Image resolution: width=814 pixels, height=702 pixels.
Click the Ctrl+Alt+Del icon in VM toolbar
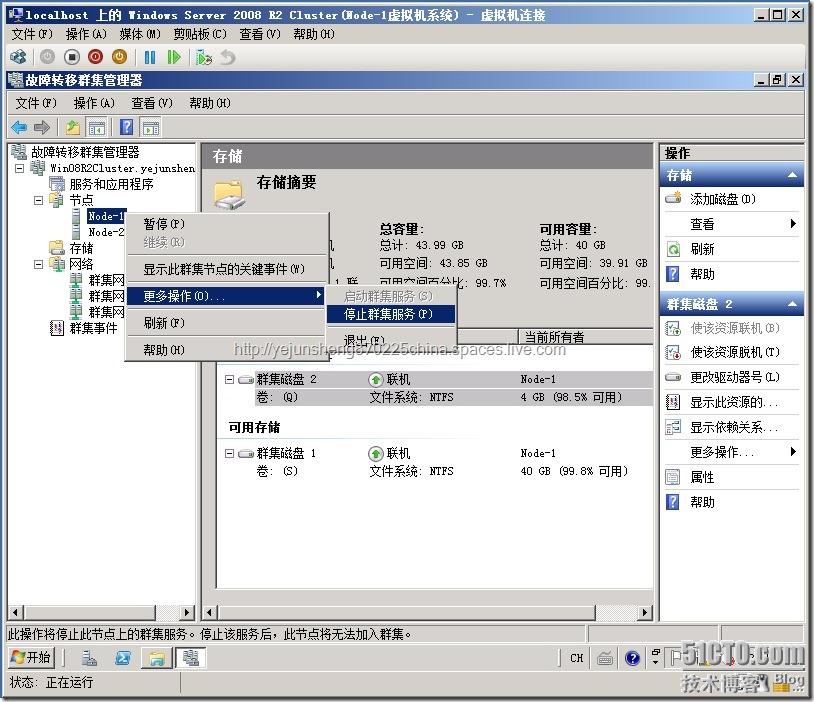click(x=18, y=57)
